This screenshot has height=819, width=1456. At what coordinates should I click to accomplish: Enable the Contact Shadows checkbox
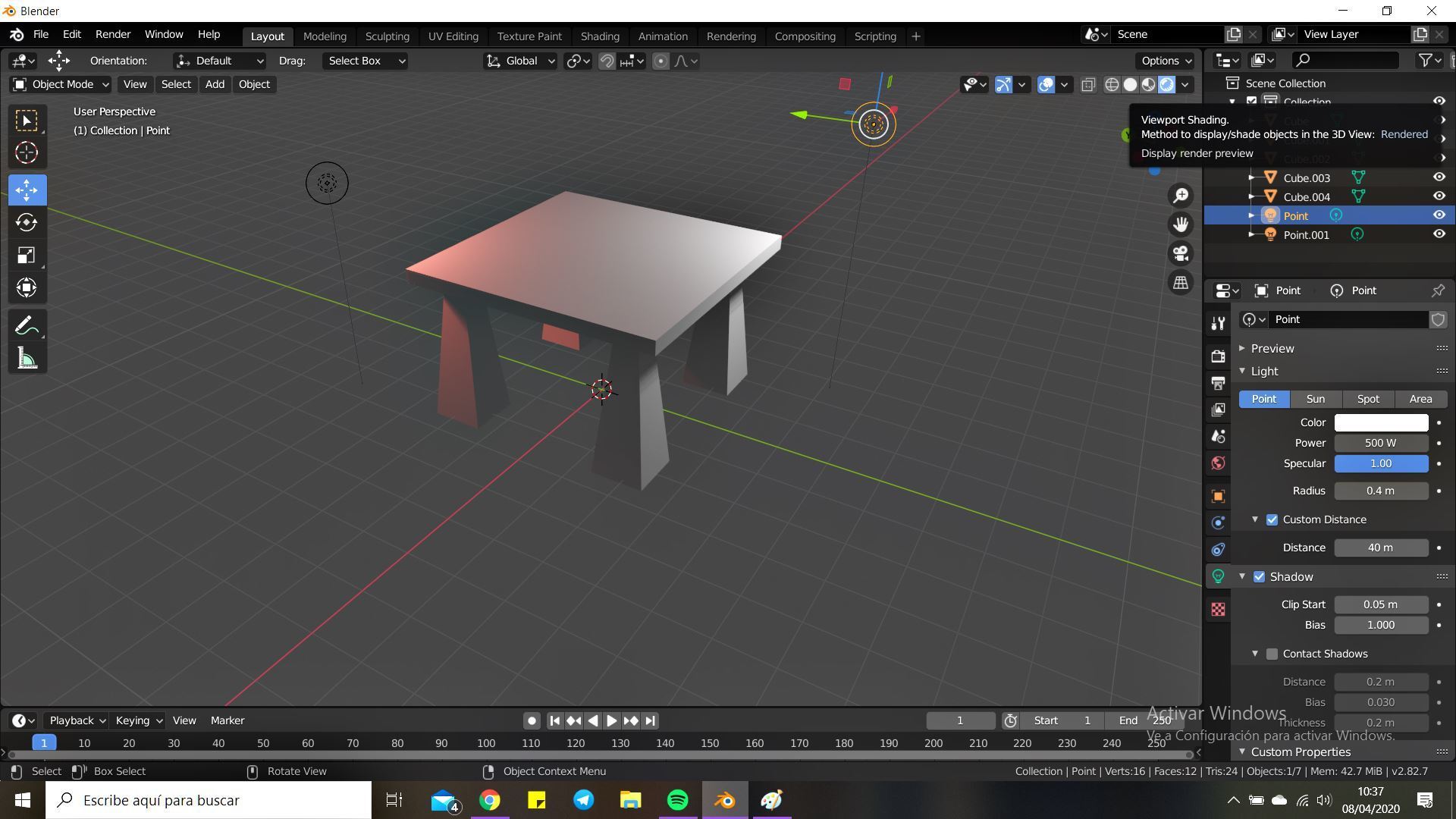pos(1272,654)
